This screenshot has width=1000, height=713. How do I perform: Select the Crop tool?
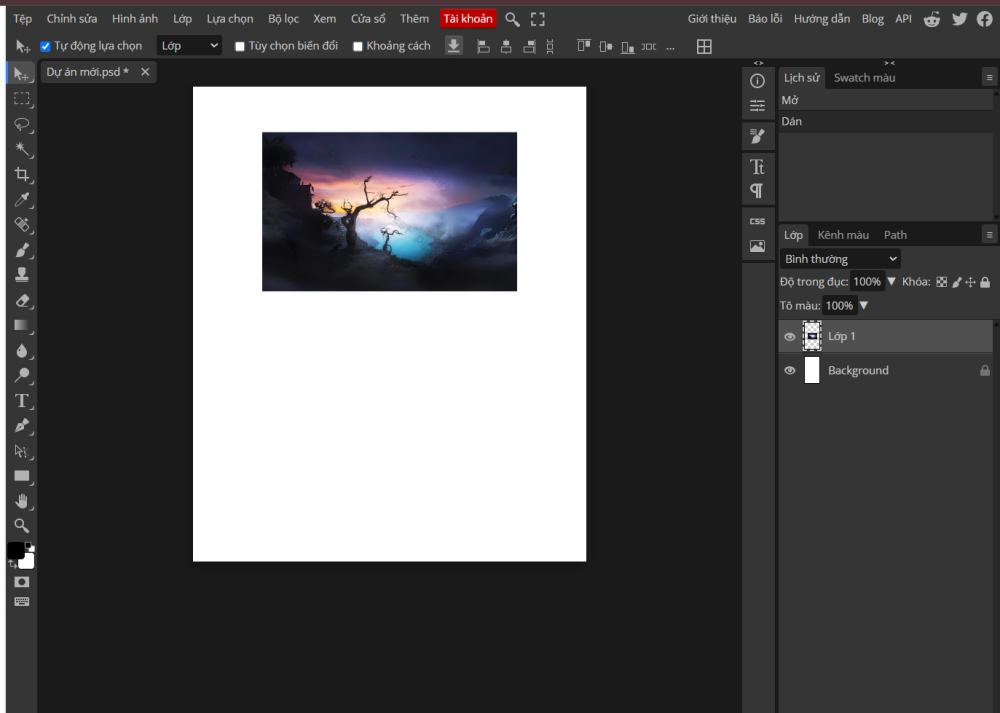click(x=21, y=174)
